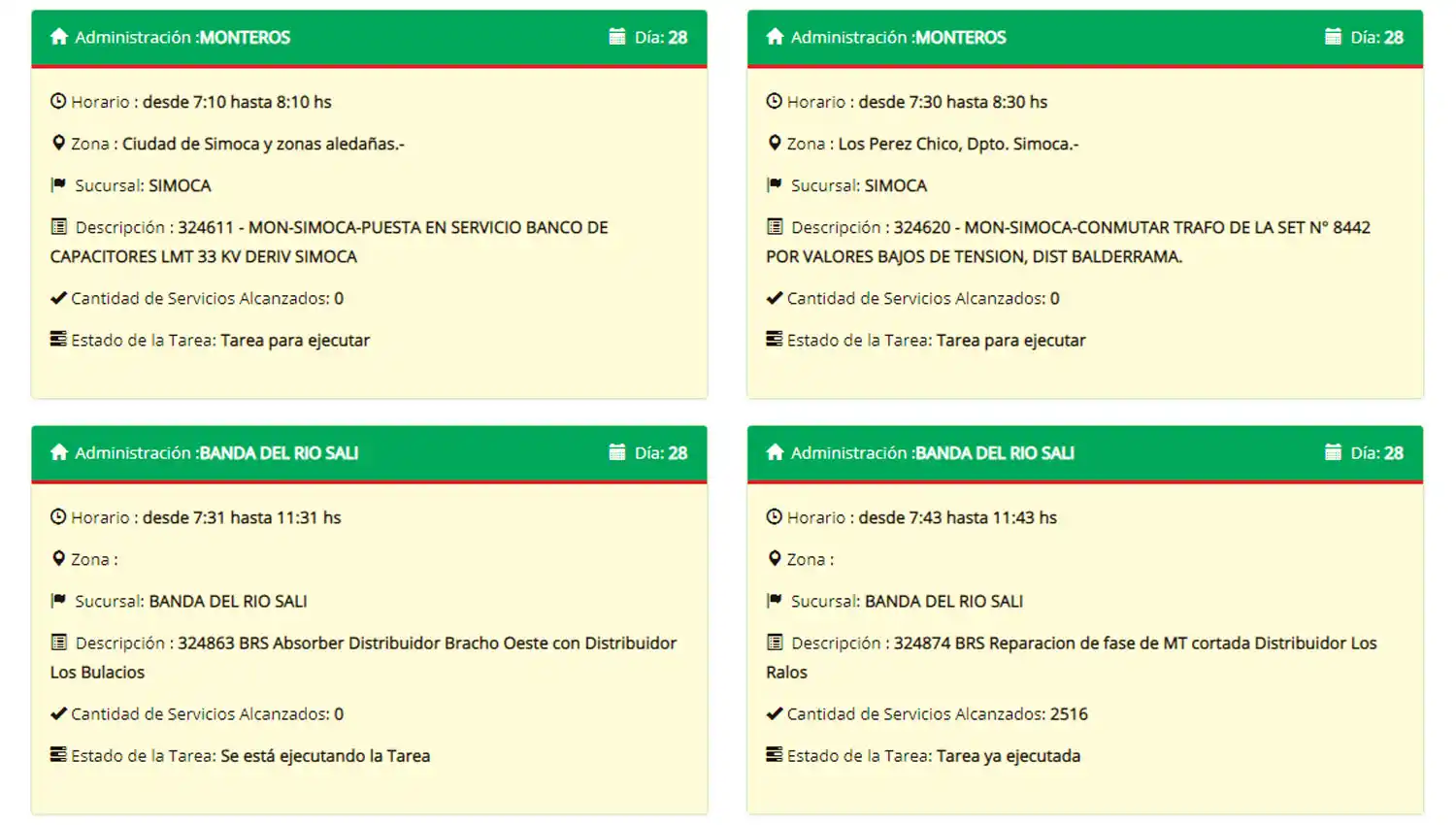Click the clock icon next to Horario 7:10

pyautogui.click(x=58, y=101)
